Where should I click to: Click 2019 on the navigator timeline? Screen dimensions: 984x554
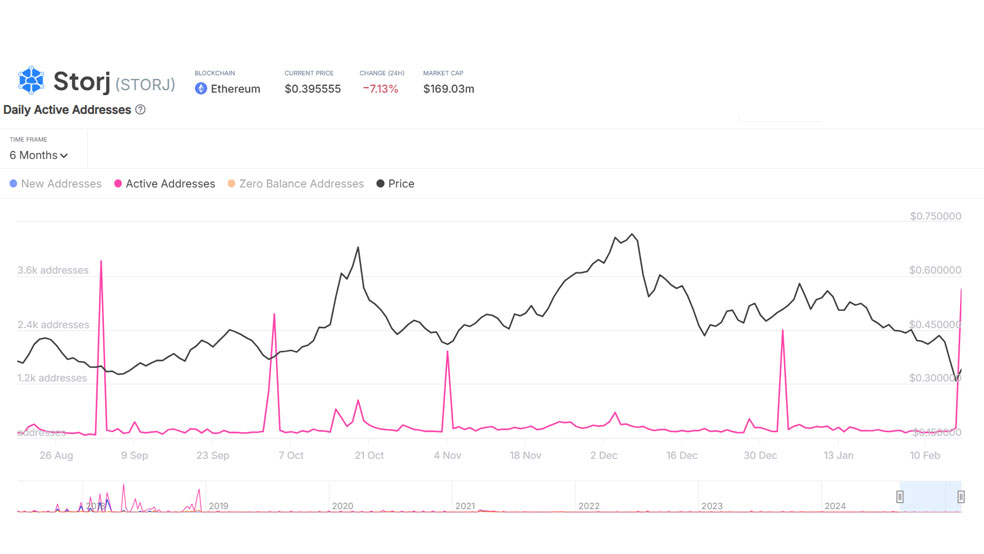pos(218,506)
